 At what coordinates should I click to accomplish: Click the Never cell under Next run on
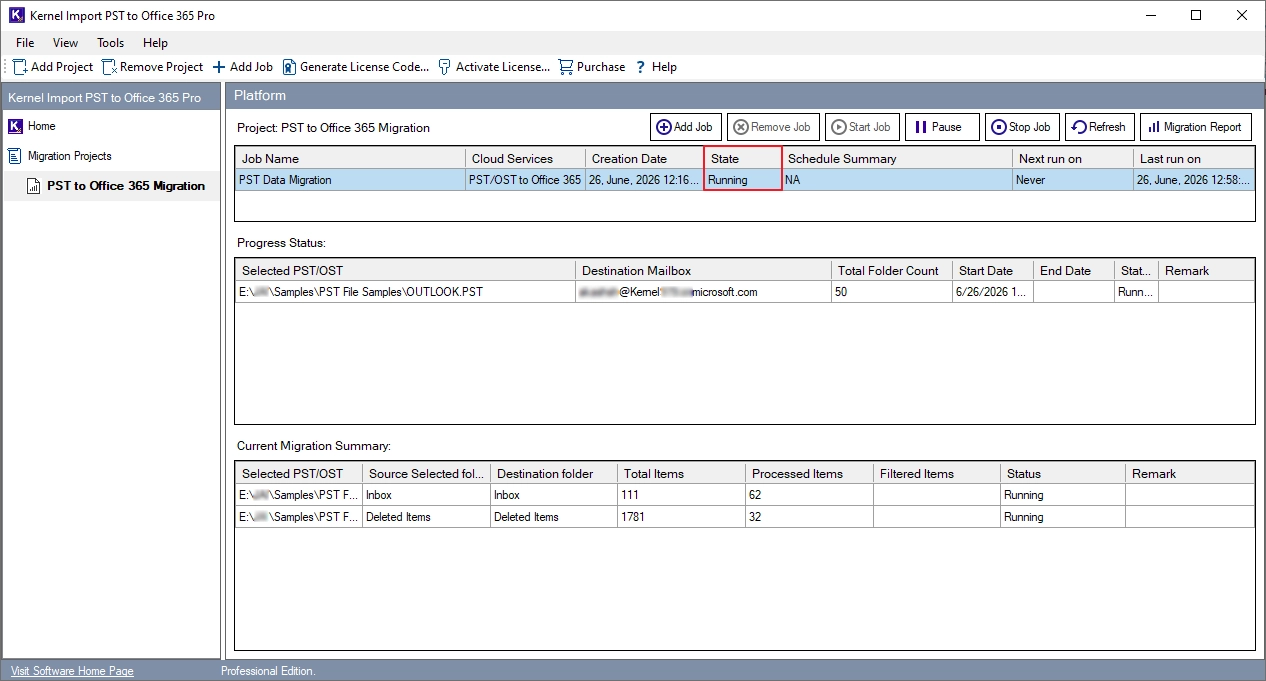pos(1073,180)
